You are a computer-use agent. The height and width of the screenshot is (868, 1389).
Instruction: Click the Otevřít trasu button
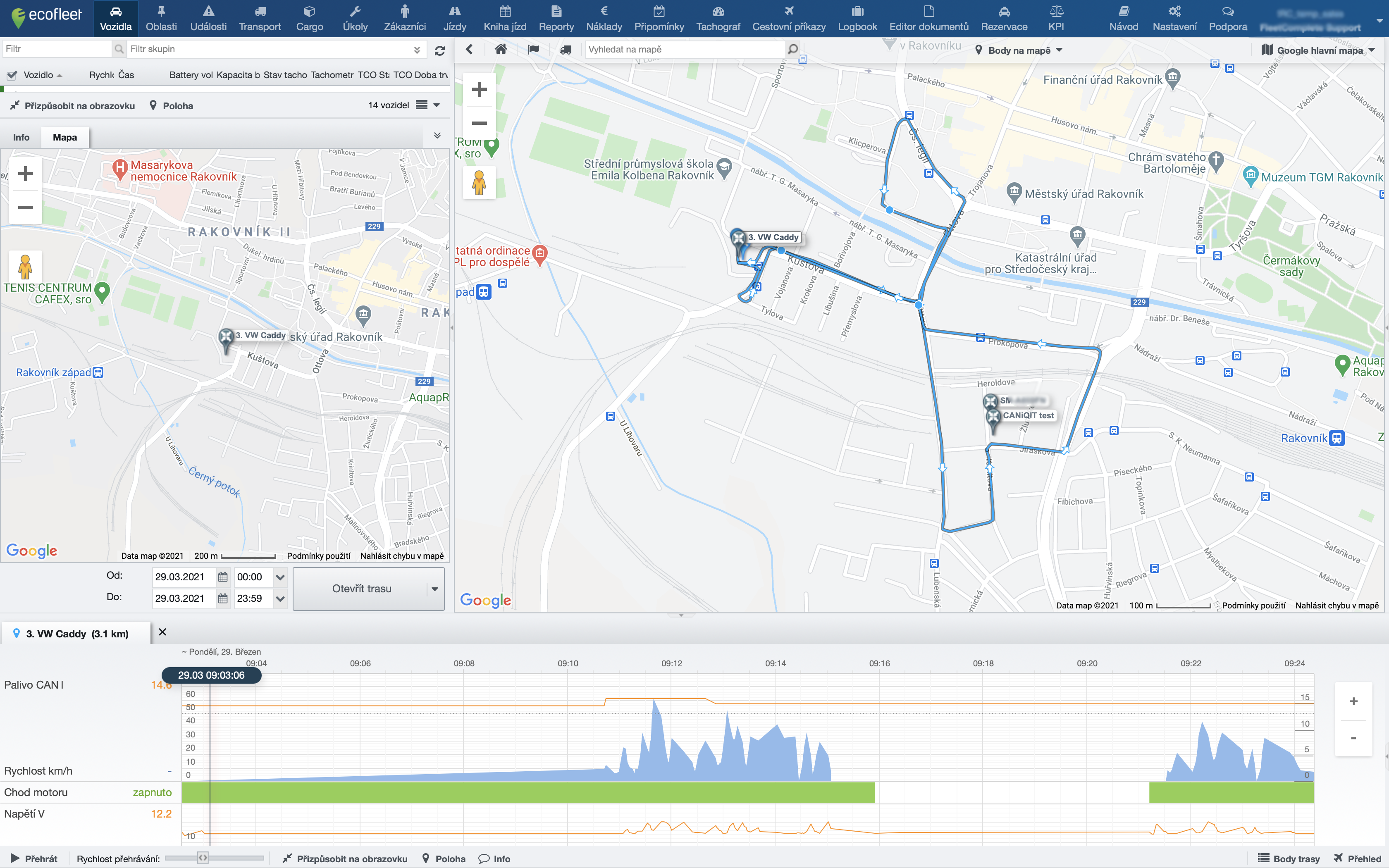click(361, 589)
